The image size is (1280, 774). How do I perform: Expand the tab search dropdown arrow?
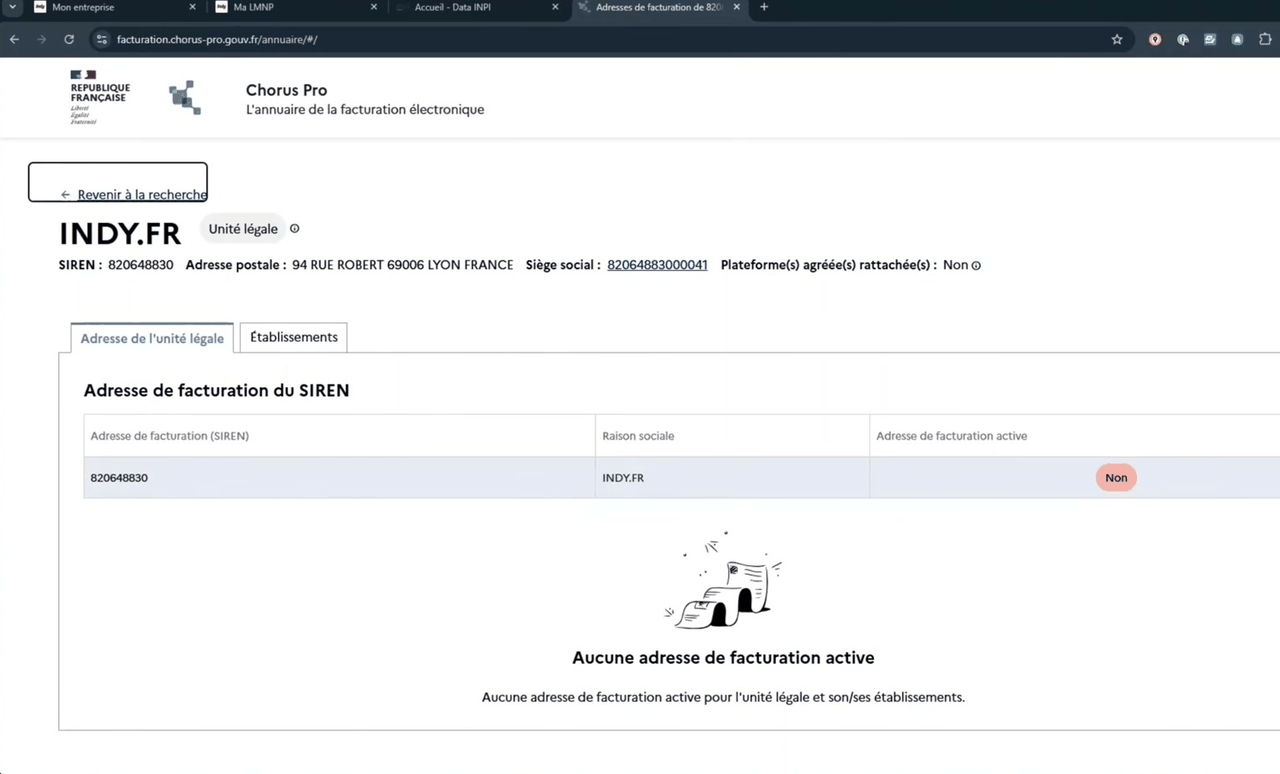click(13, 7)
